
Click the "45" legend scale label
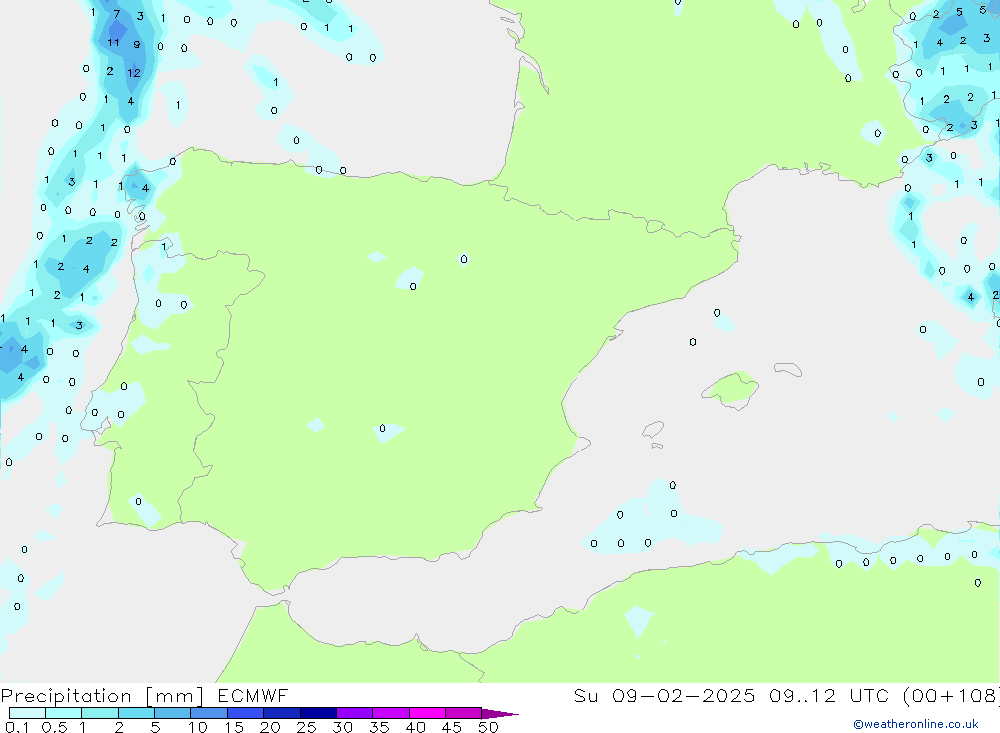(452, 727)
